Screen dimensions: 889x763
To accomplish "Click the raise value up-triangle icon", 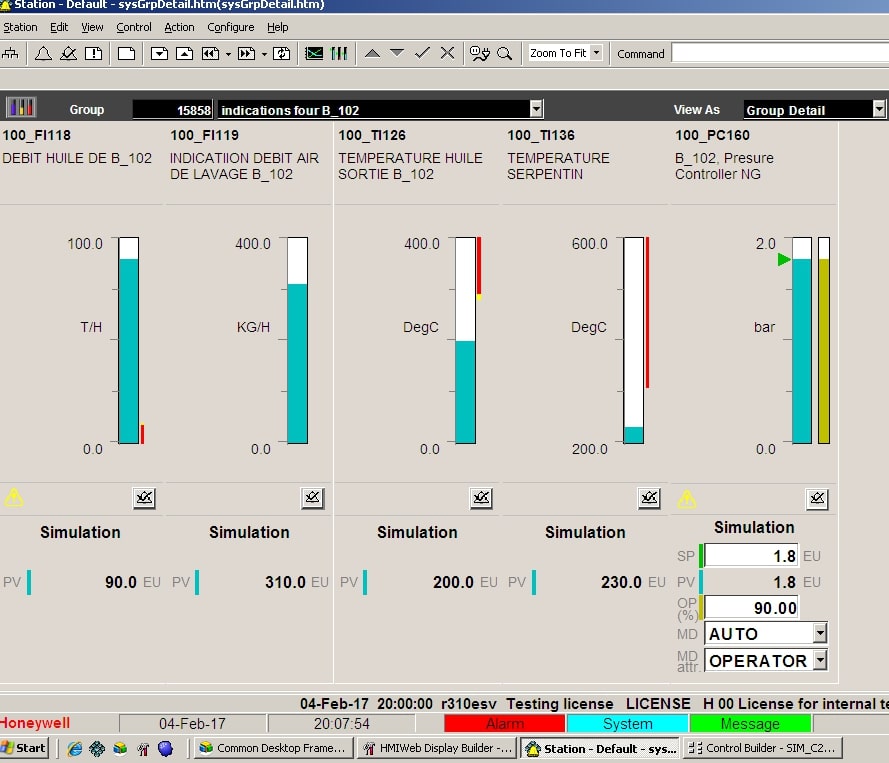I will [372, 53].
